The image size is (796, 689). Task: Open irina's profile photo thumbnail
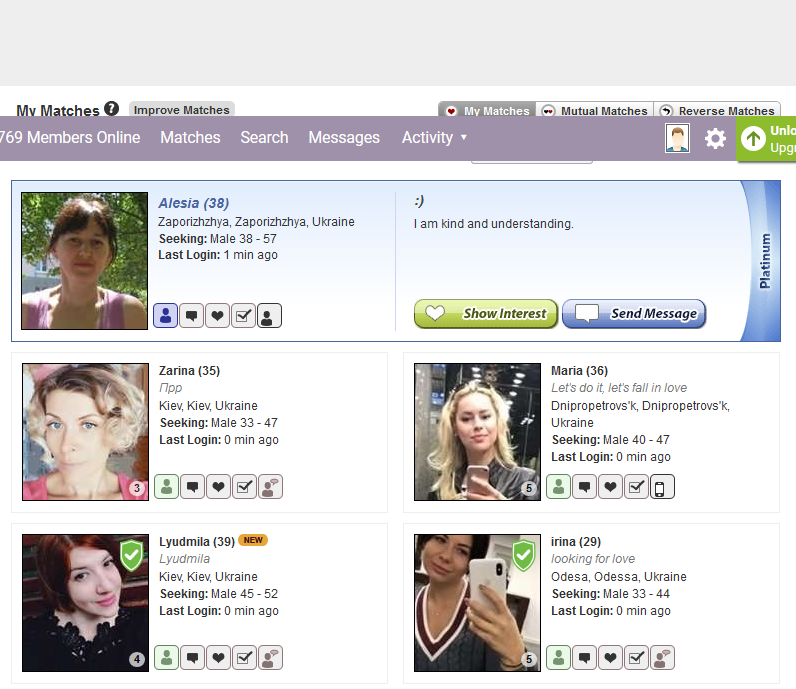tap(477, 602)
